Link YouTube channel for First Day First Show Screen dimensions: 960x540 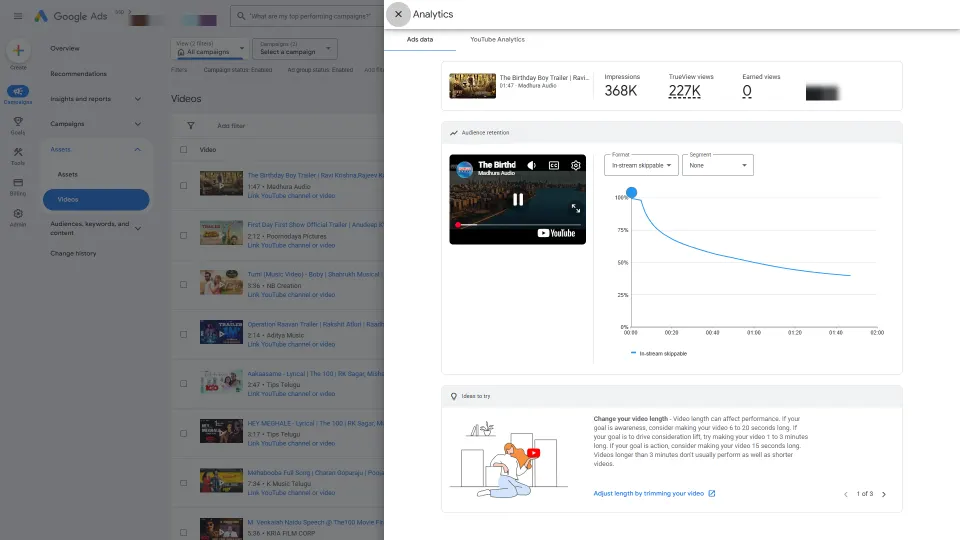(x=291, y=246)
